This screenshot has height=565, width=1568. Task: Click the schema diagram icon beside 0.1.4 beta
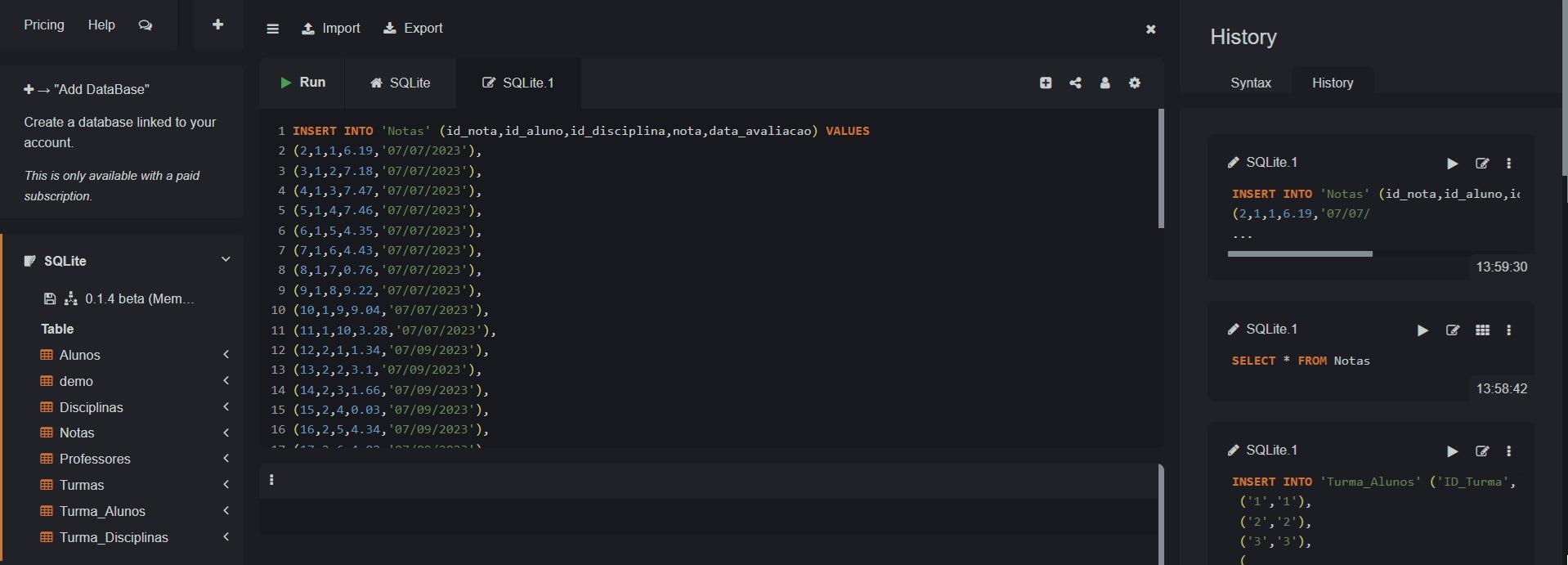click(x=71, y=298)
